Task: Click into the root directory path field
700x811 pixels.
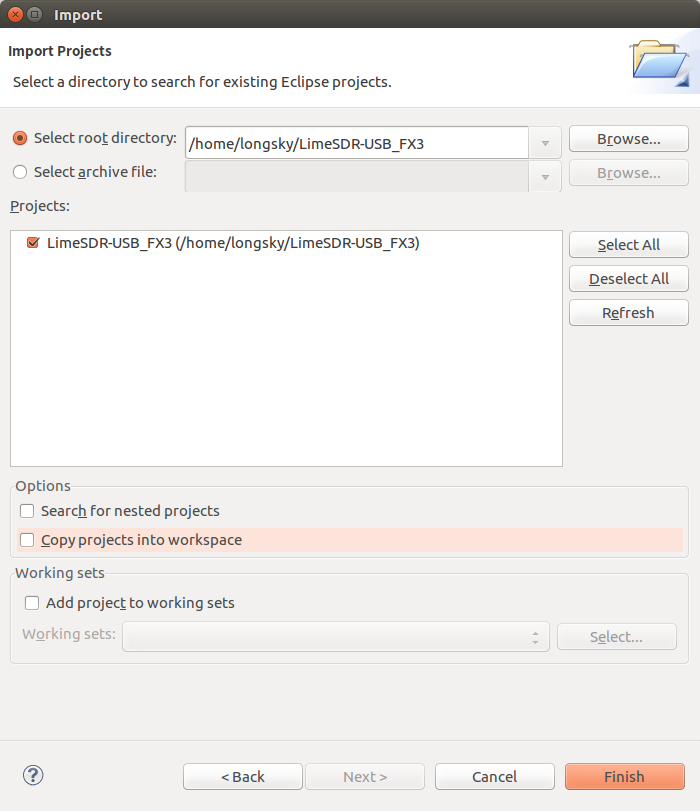Action: pyautogui.click(x=356, y=143)
